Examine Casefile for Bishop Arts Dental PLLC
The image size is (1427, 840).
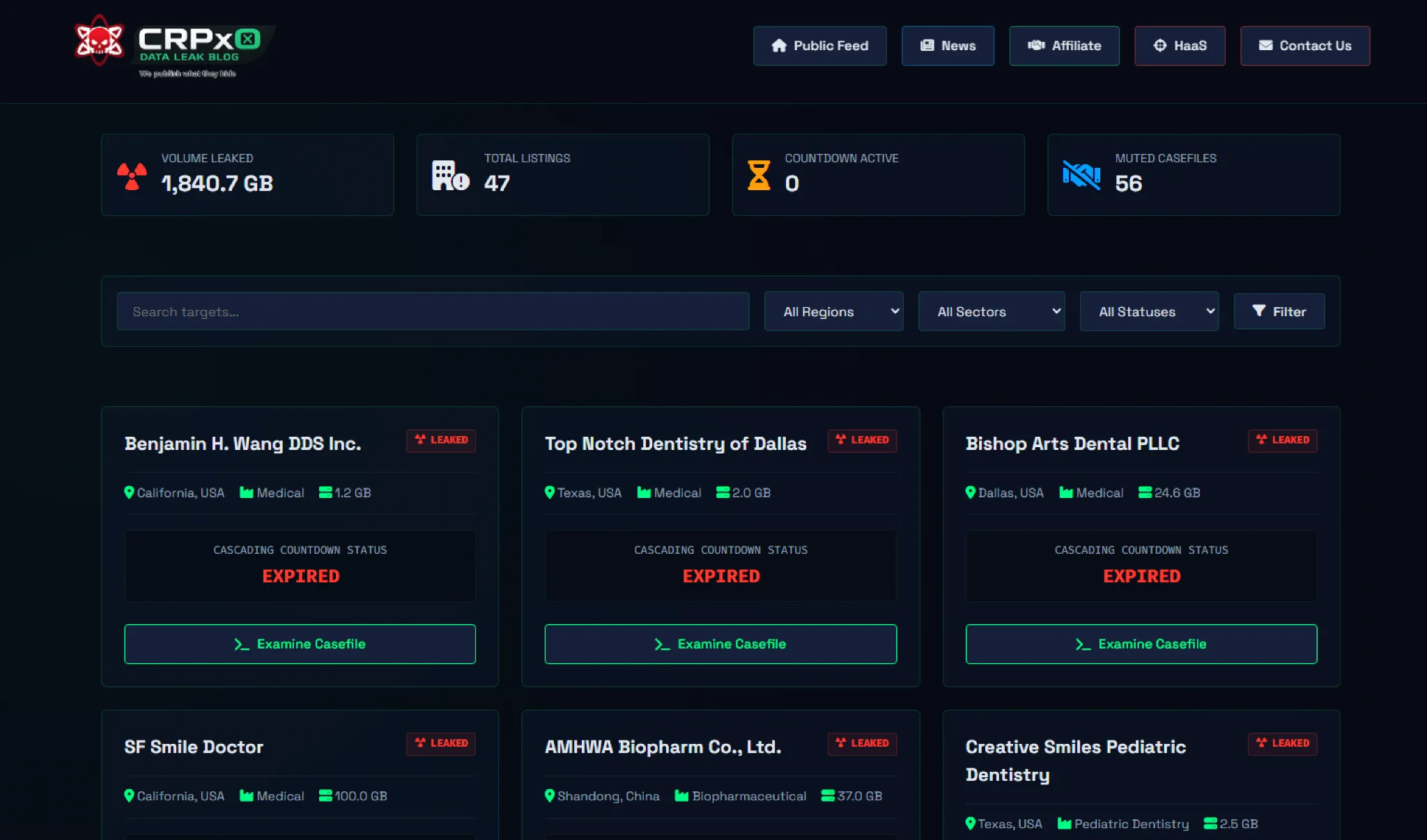[x=1141, y=644]
